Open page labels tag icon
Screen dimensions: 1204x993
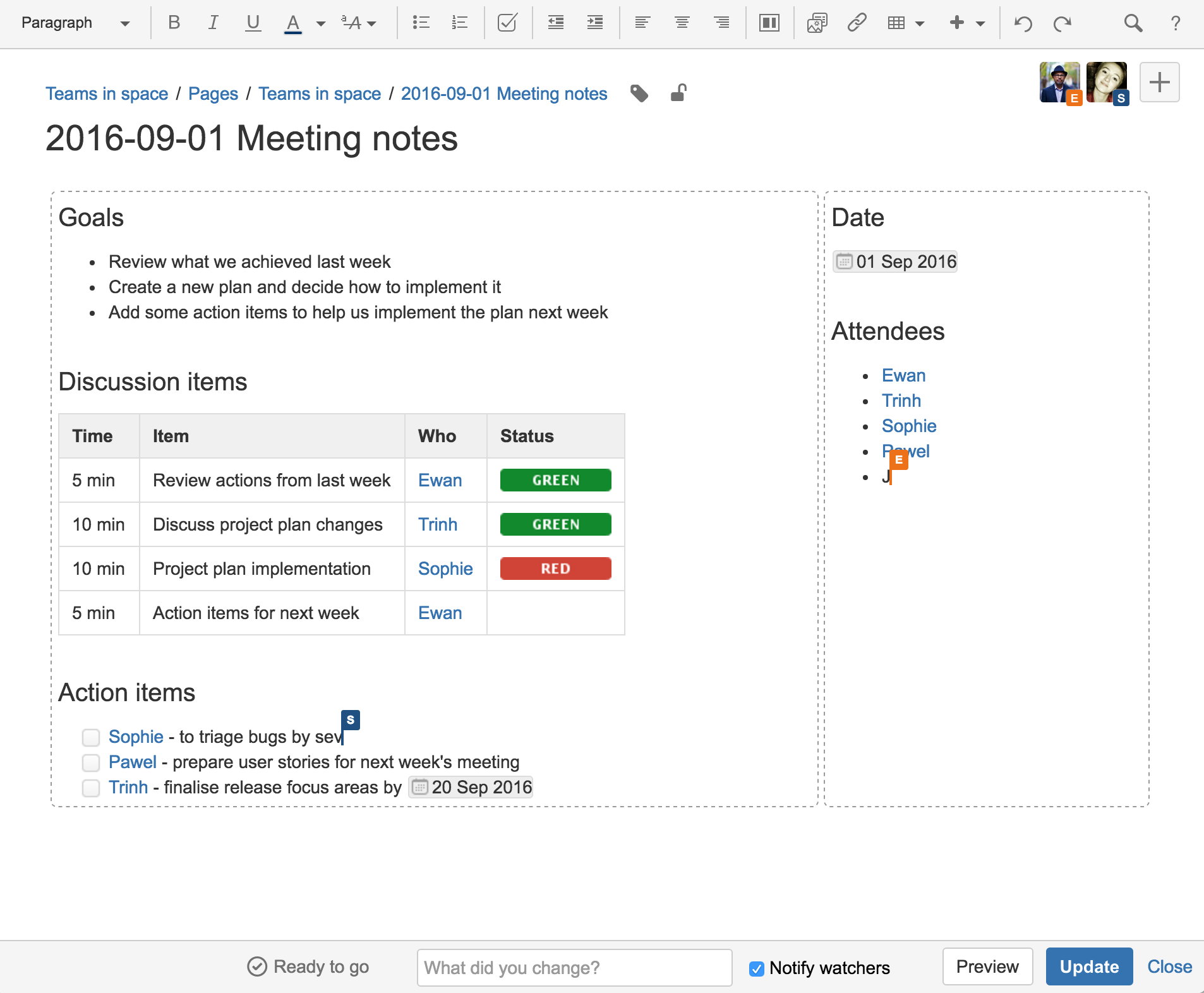(639, 93)
